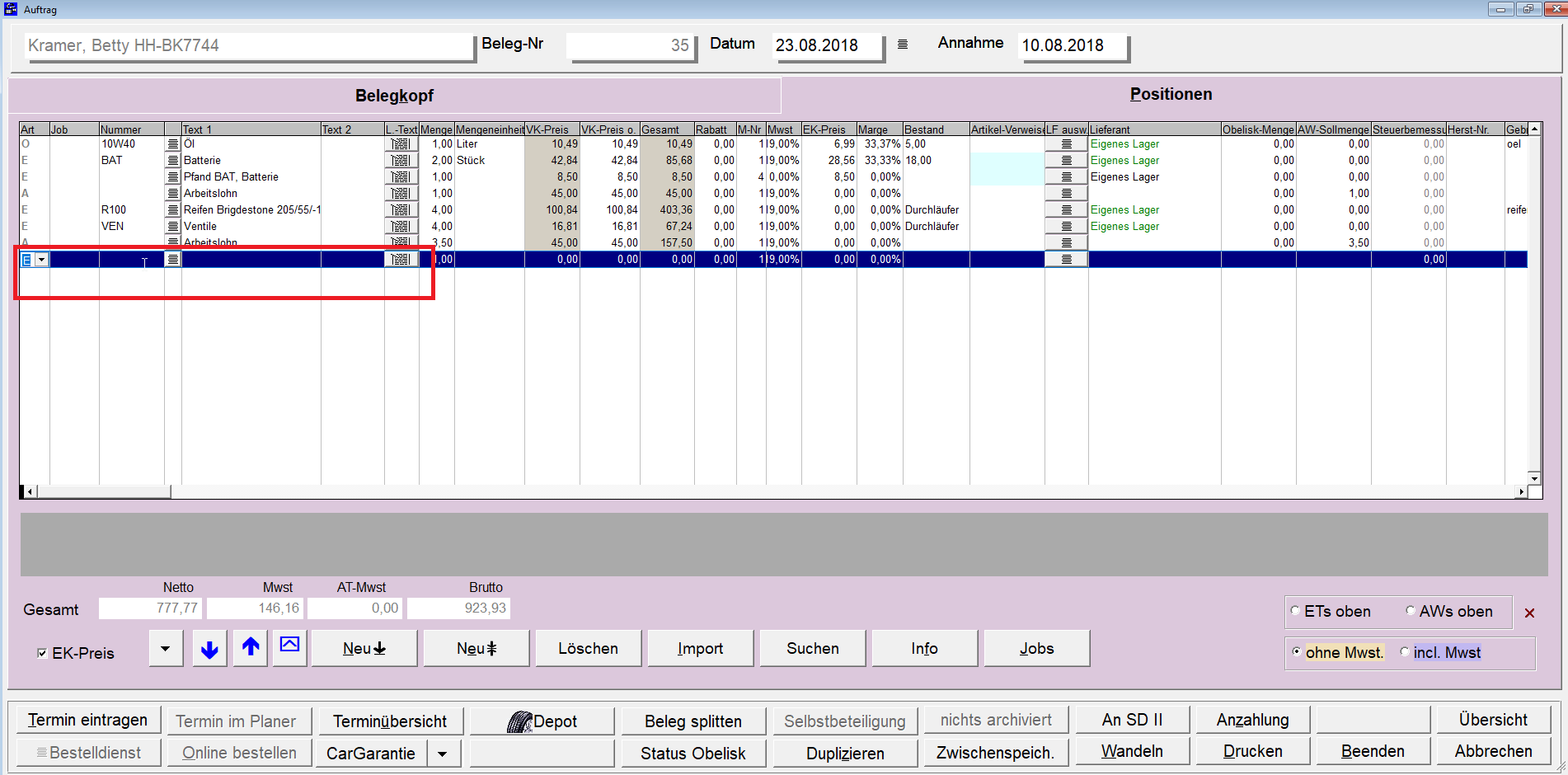This screenshot has width=1568, height=775.
Task: Open text list icon in the Öl row
Action: (173, 143)
